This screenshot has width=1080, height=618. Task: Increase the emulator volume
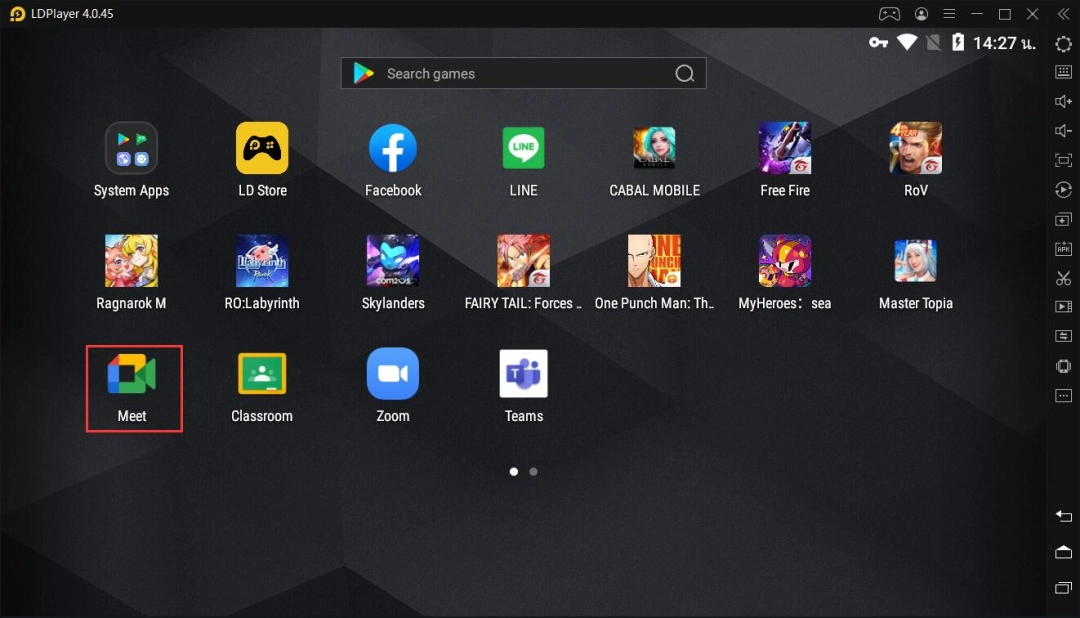click(x=1063, y=101)
